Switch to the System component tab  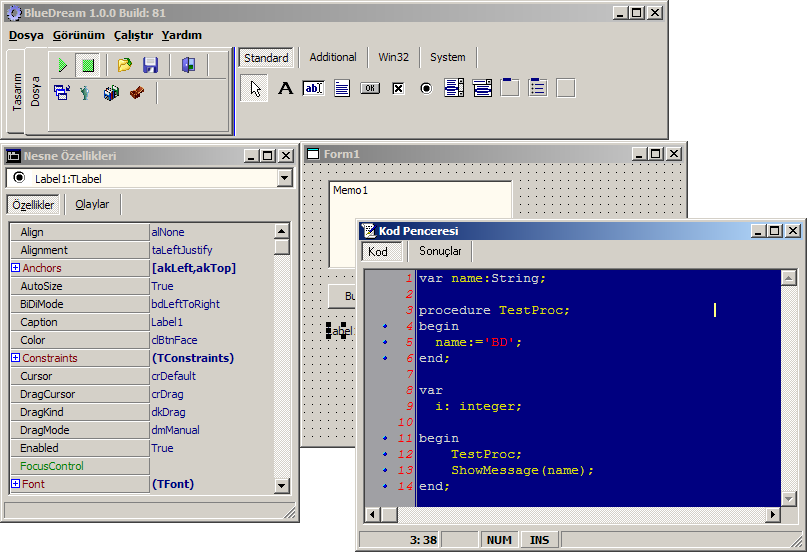tap(448, 57)
